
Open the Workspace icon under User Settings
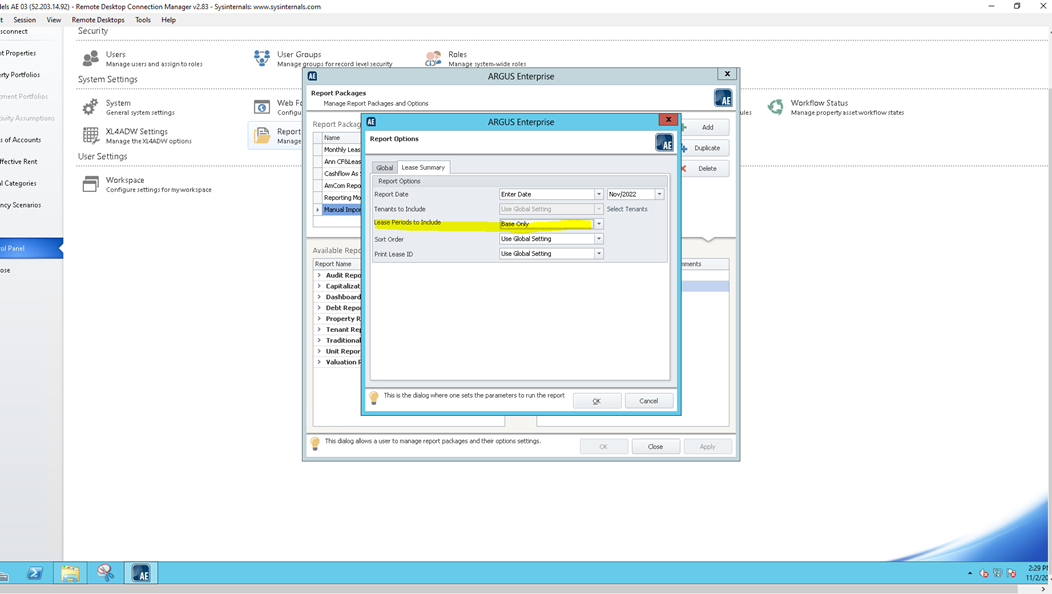[x=91, y=184]
